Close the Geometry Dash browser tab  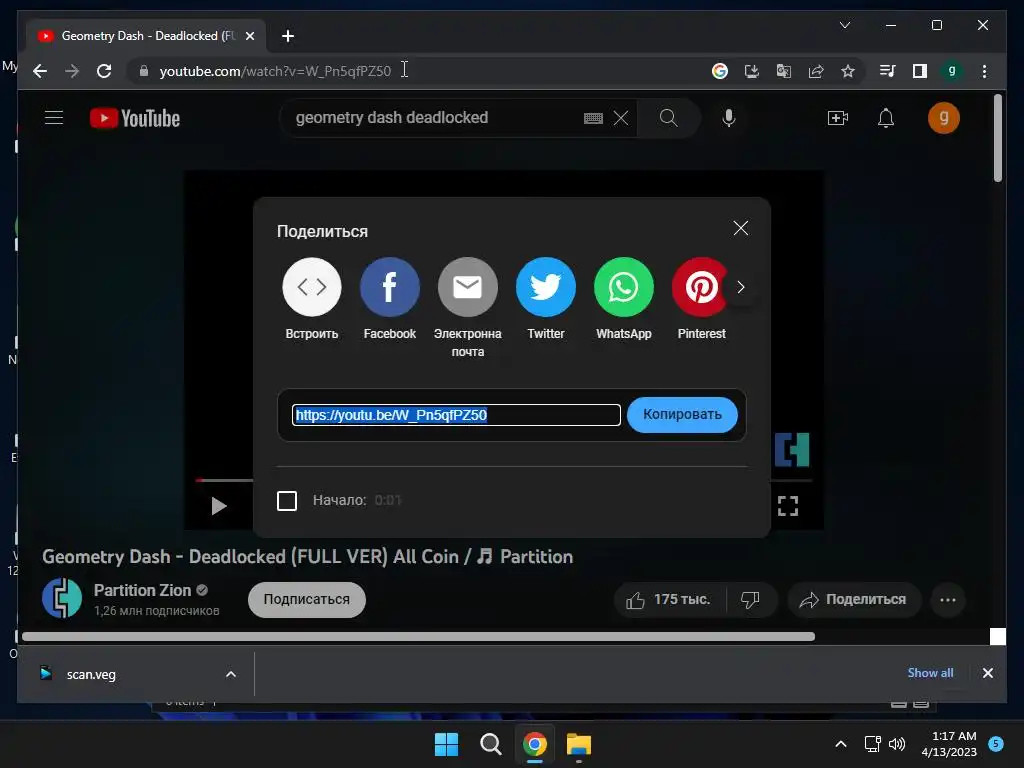pos(249,36)
